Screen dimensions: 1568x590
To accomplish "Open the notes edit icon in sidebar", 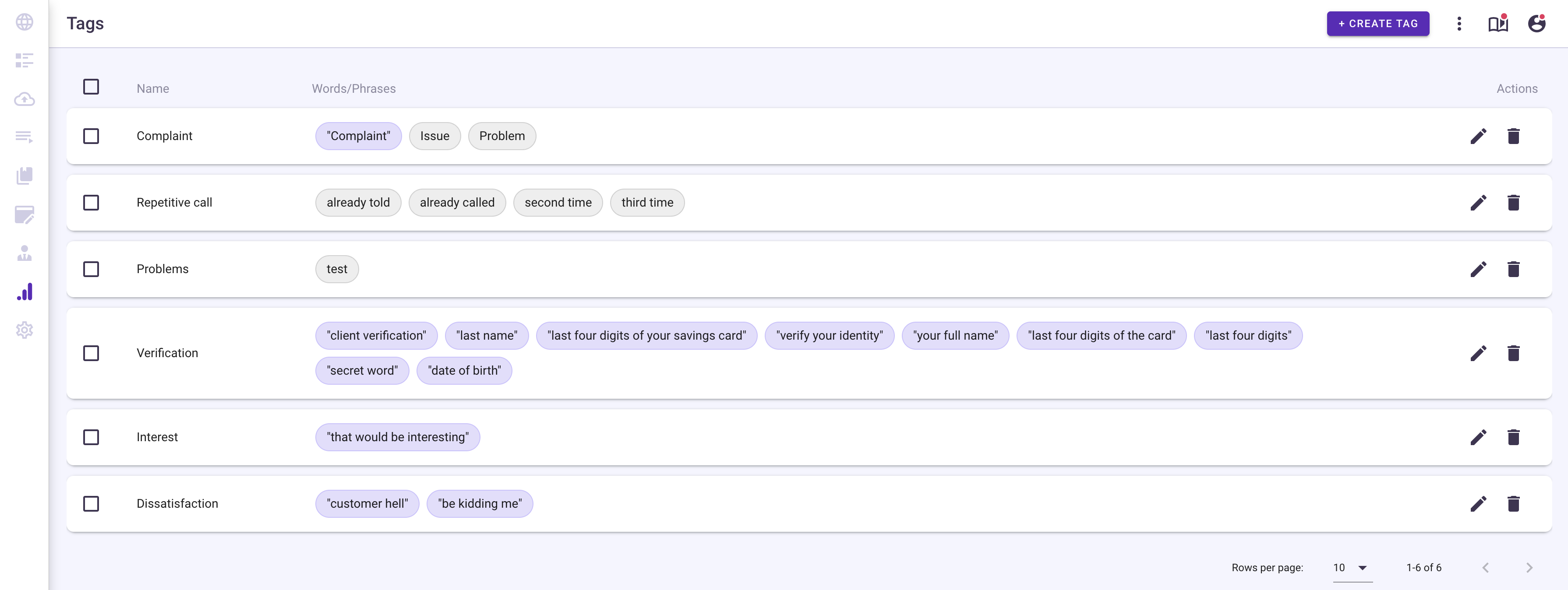I will (25, 214).
